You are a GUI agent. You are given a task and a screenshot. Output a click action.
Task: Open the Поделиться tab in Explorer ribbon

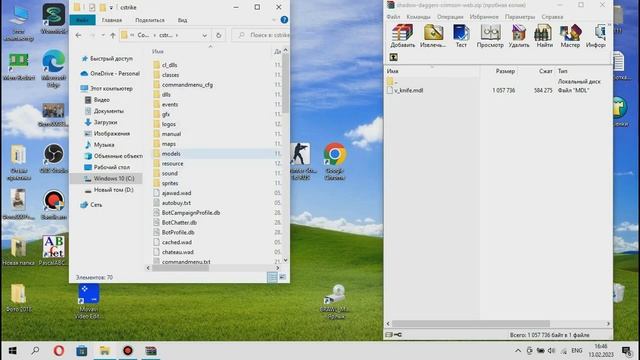click(150, 20)
